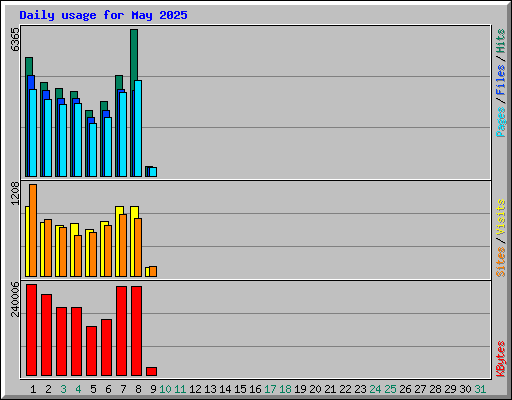
Task: Click the cyan 'Pages' legend word
Action: pos(500,122)
